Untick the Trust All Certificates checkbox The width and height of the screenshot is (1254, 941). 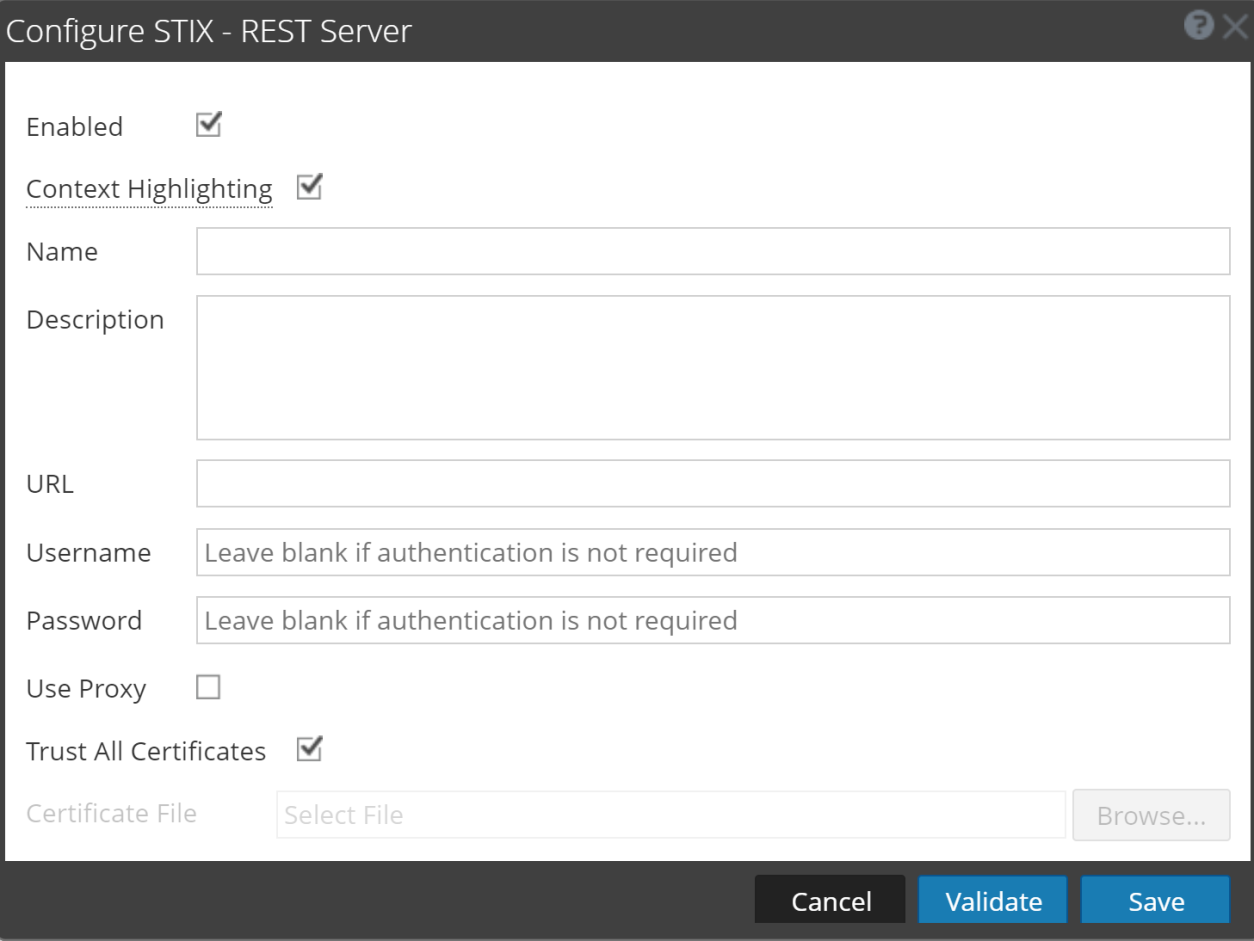point(309,749)
